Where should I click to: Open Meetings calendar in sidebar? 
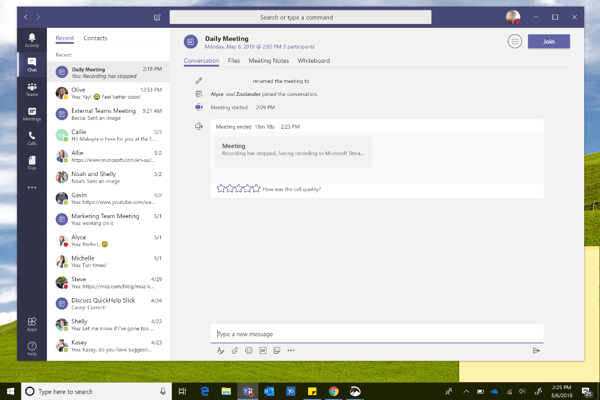click(32, 114)
